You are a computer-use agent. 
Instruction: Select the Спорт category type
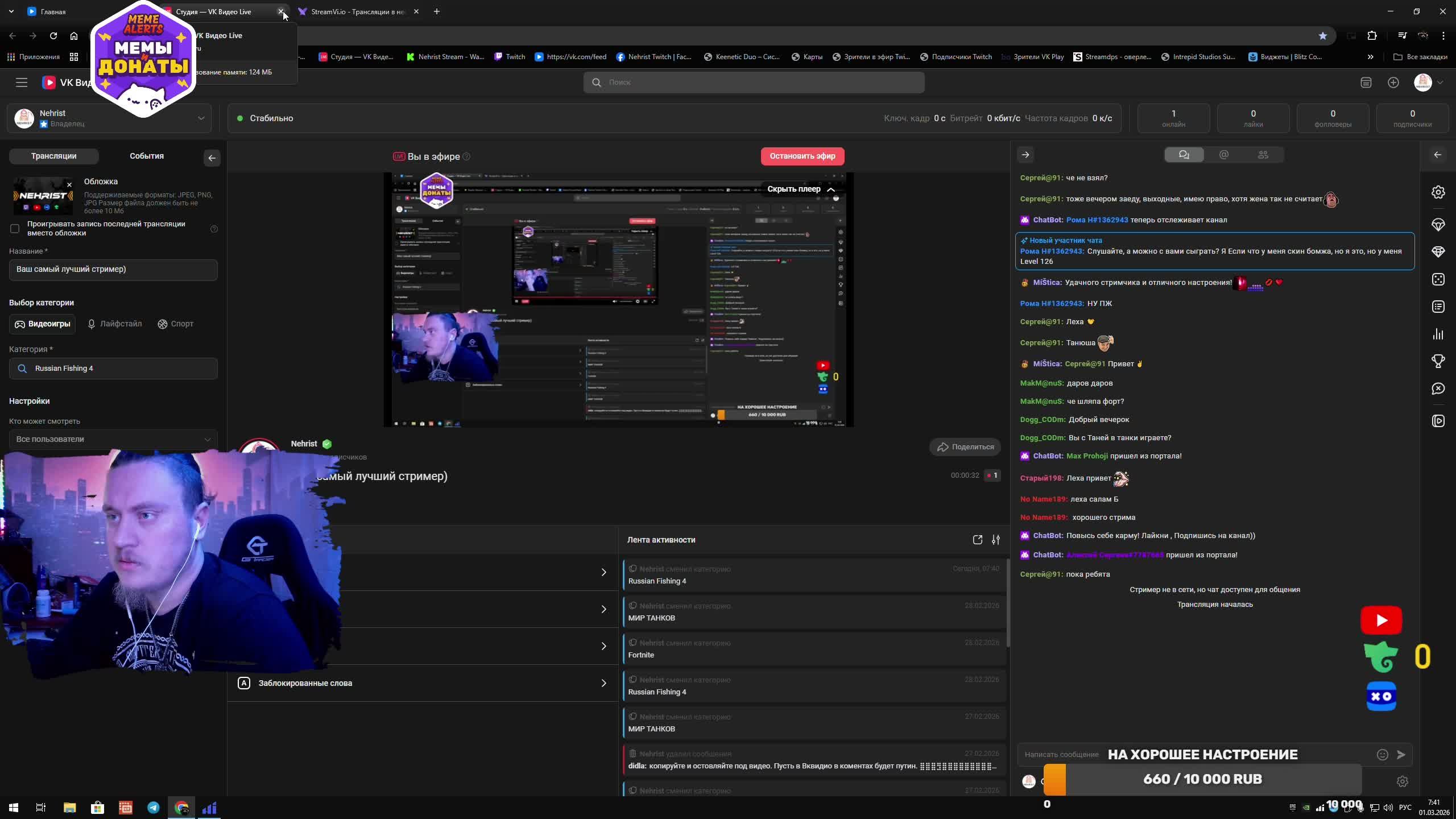tap(176, 324)
